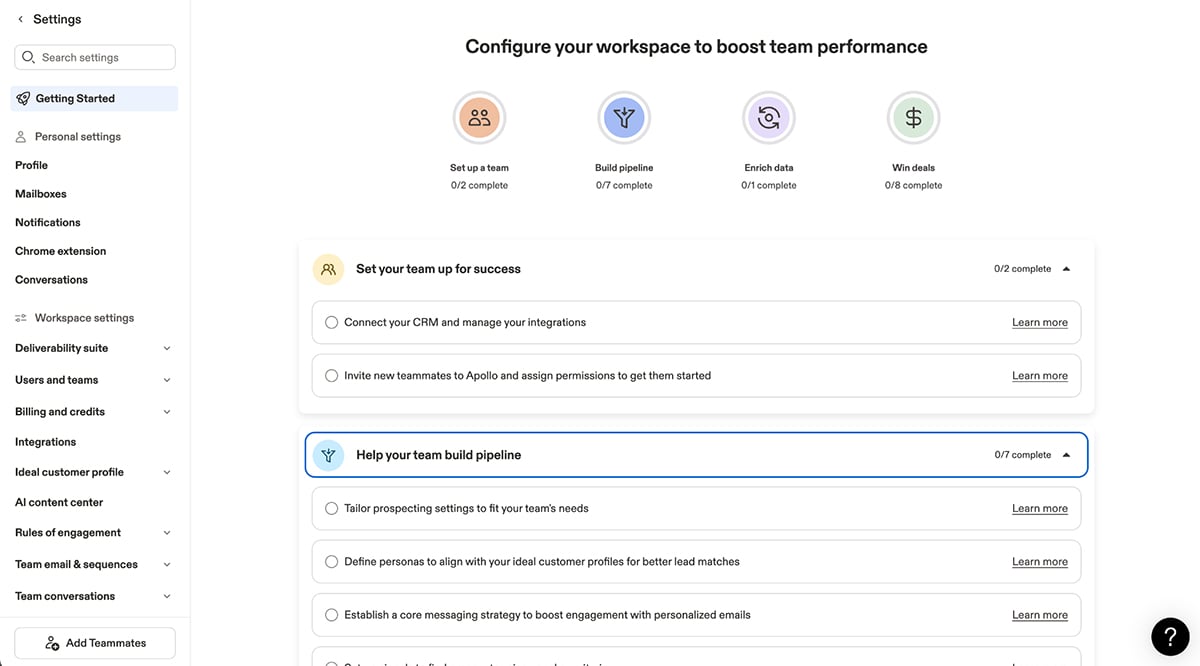This screenshot has width=1200, height=666.
Task: Open the Win deals dollar icon
Action: point(913,117)
